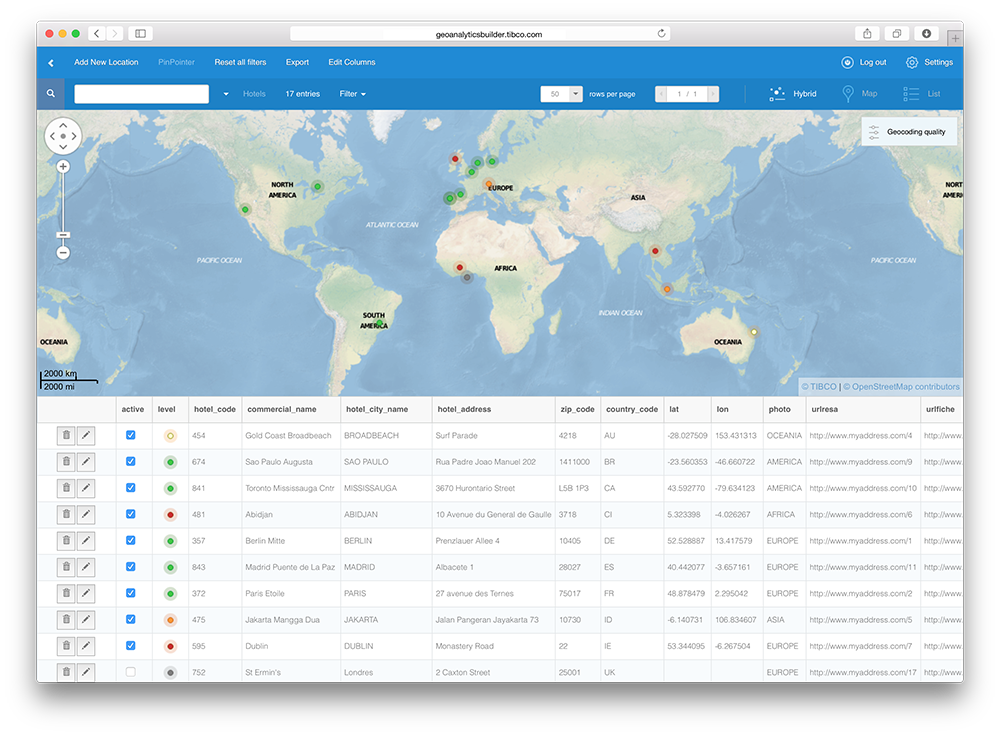Click Add New Location
The height and width of the screenshot is (735, 1000).
[x=106, y=62]
